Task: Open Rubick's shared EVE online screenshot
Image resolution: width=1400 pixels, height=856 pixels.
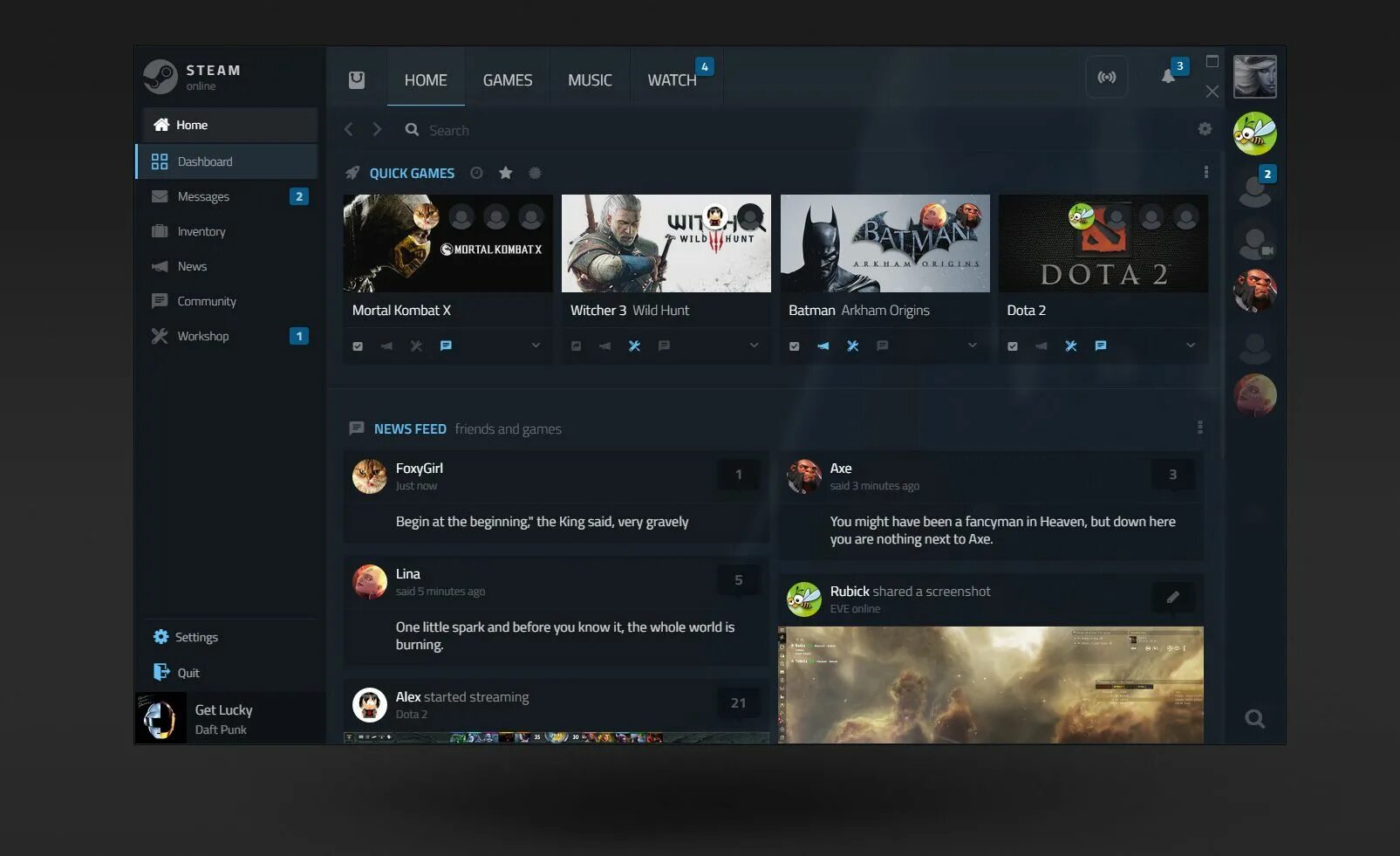Action: click(x=991, y=685)
